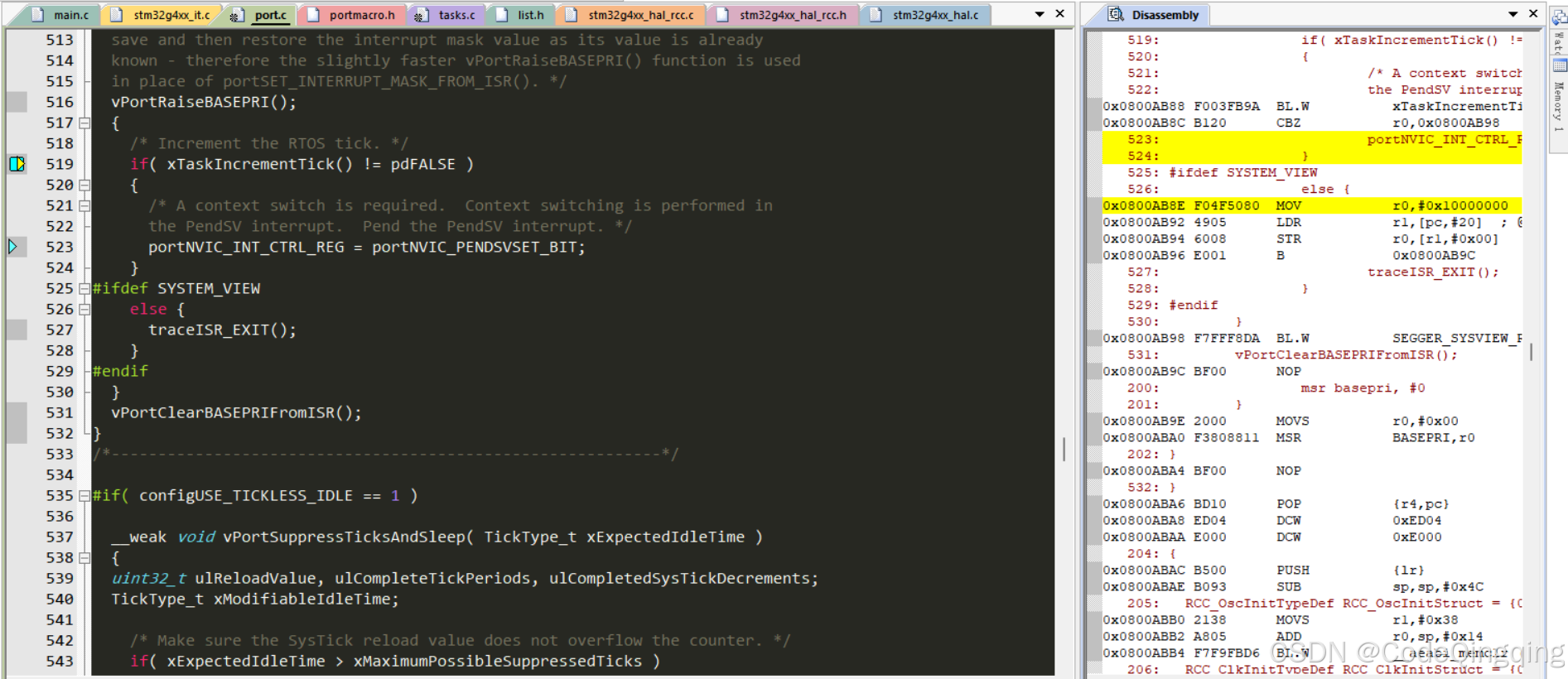Open the stm32g4xx_it.c tab
This screenshot has width=1568, height=679.
[x=162, y=15]
